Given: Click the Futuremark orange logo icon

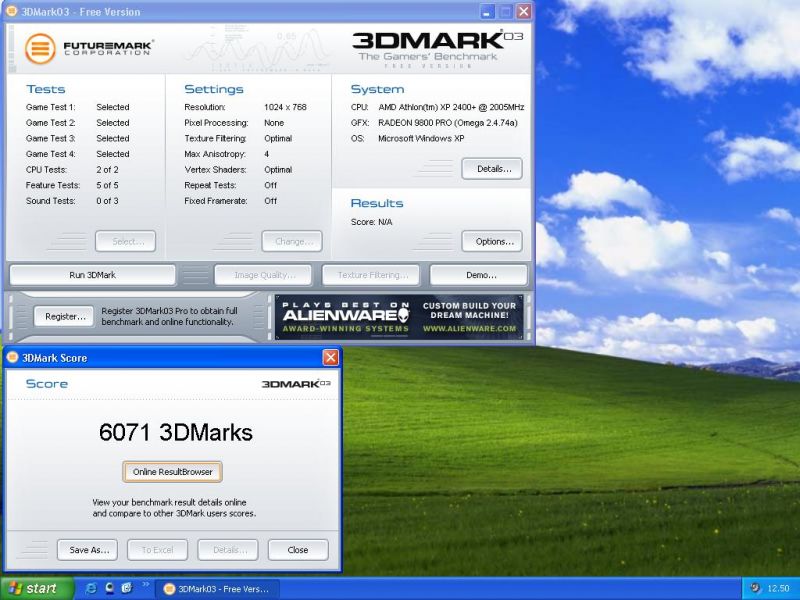Looking at the screenshot, I should (40, 49).
